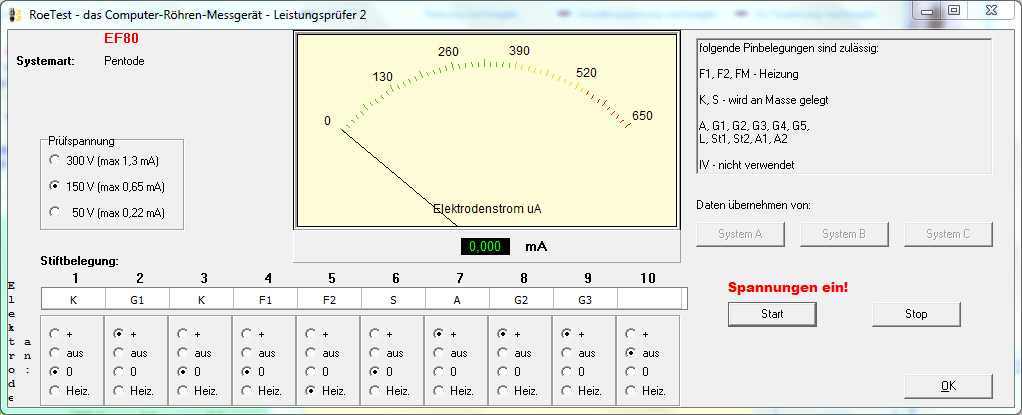Set pin 7 electrode to aus
Screen dimensions: 1022x415
[440, 353]
